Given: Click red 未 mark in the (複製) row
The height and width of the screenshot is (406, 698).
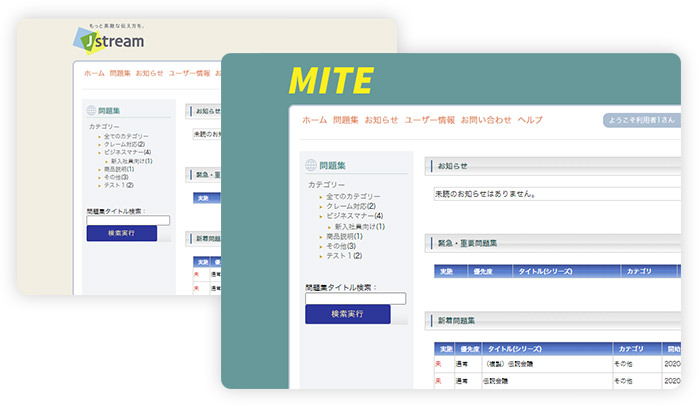Looking at the screenshot, I should pyautogui.click(x=438, y=364).
